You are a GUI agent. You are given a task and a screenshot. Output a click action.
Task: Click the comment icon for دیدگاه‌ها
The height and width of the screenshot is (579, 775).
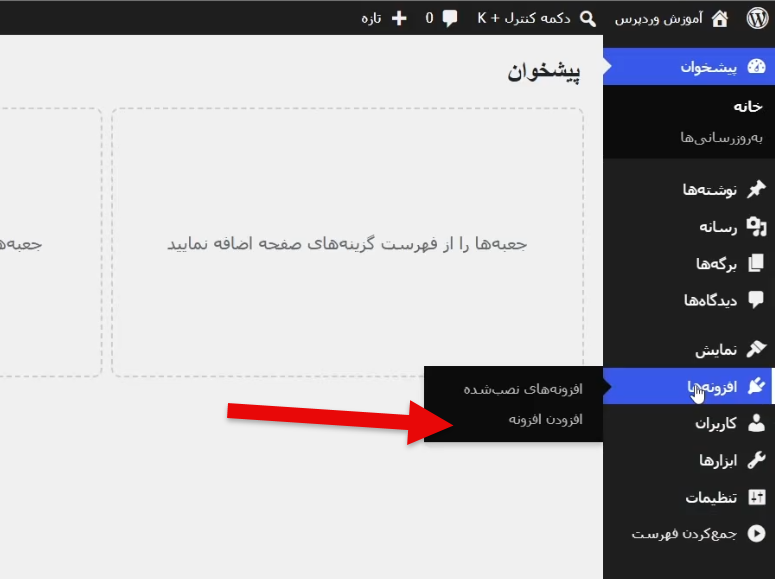click(x=756, y=300)
